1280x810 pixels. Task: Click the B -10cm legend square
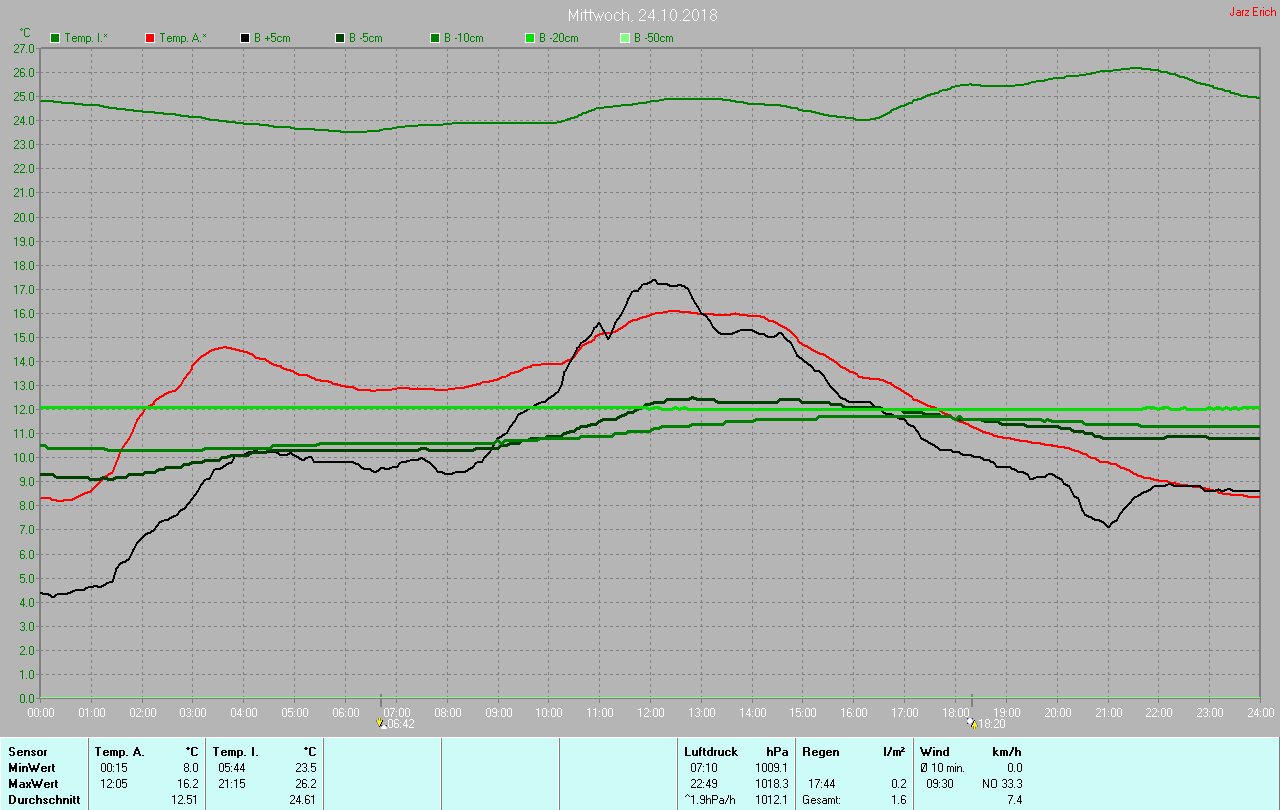tap(435, 38)
